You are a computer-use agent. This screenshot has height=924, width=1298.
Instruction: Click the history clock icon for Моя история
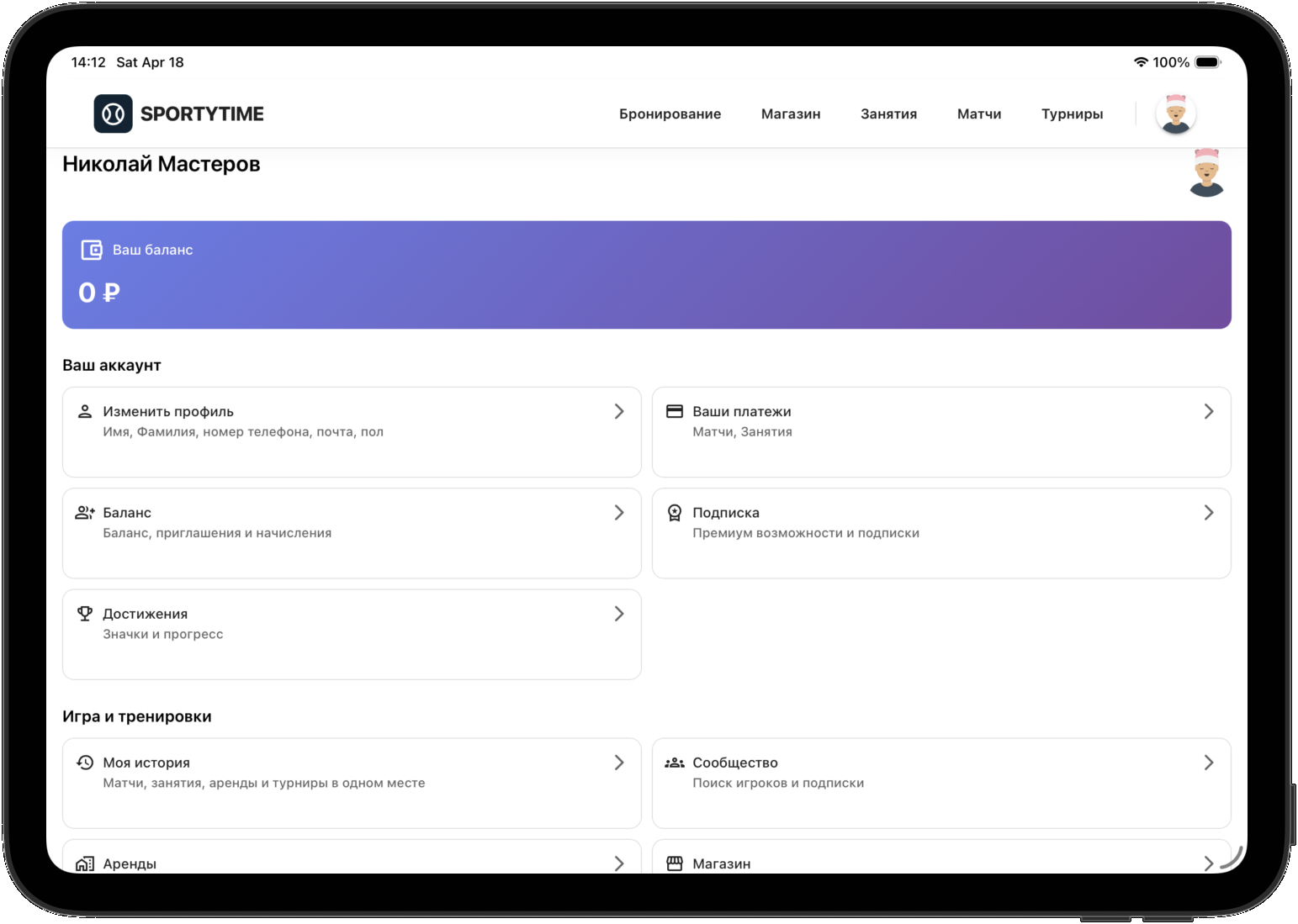pos(85,763)
